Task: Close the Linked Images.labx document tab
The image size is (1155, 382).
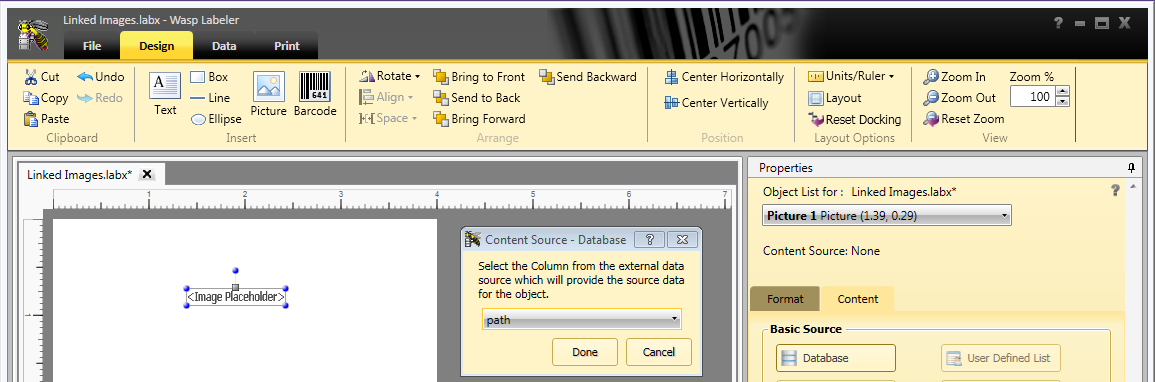Action: pos(147,174)
